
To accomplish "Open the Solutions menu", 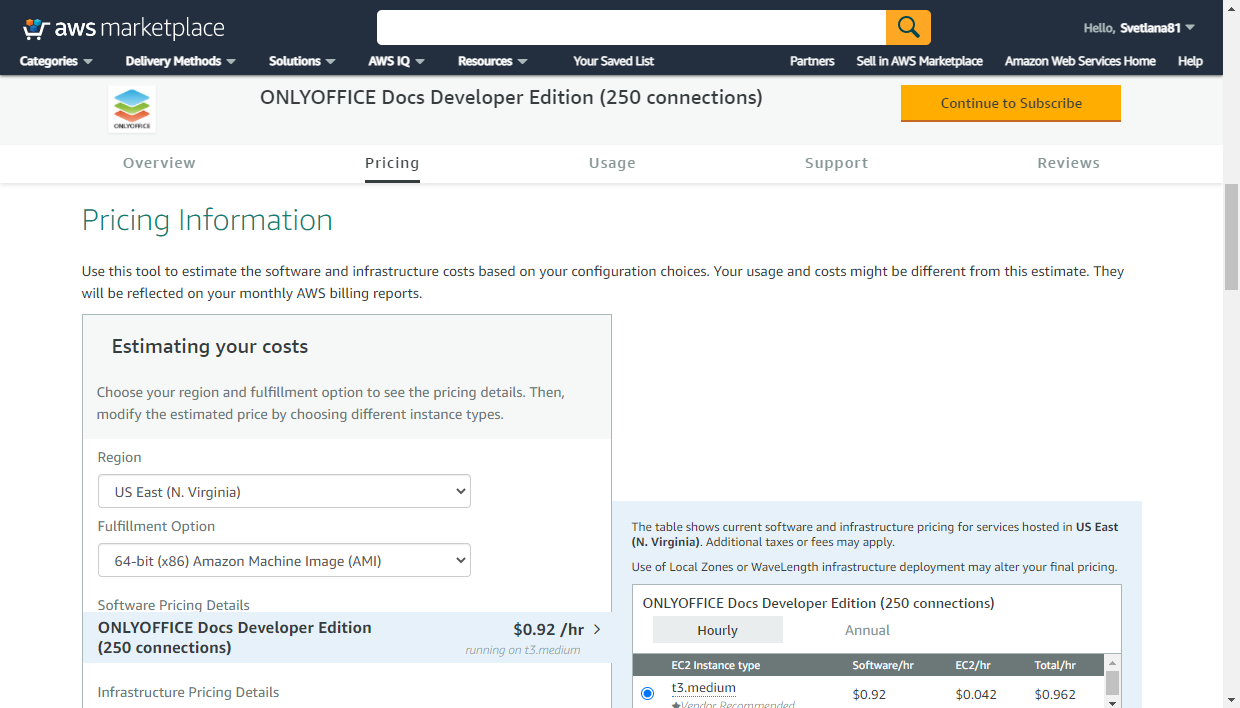I will (x=302, y=61).
